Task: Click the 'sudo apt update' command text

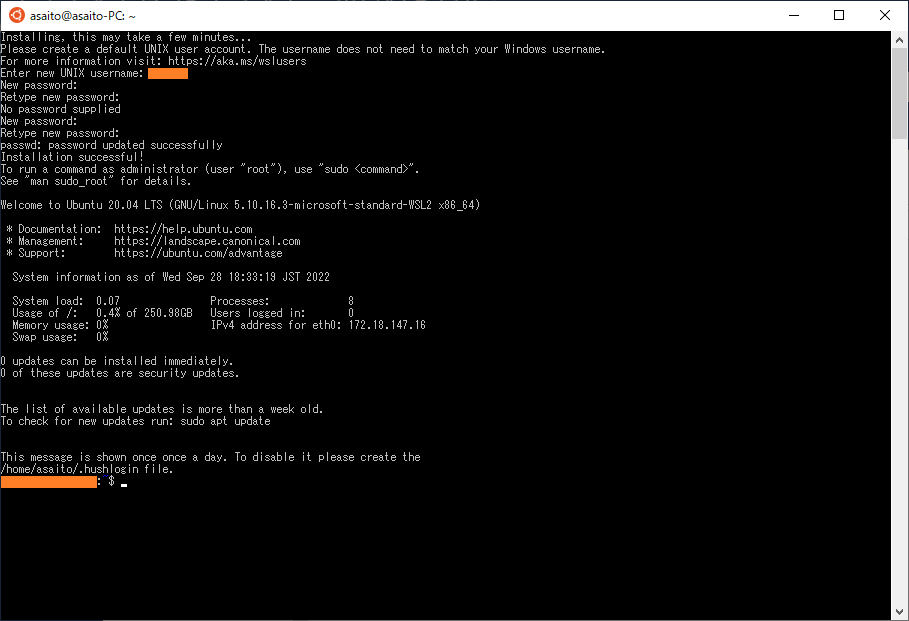Action: [x=226, y=421]
